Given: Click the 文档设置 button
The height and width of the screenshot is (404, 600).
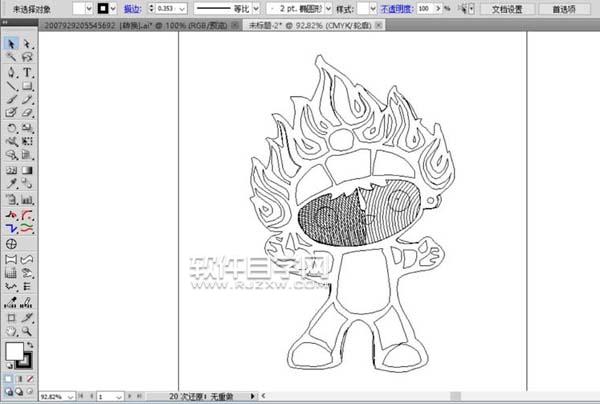Looking at the screenshot, I should (506, 8).
